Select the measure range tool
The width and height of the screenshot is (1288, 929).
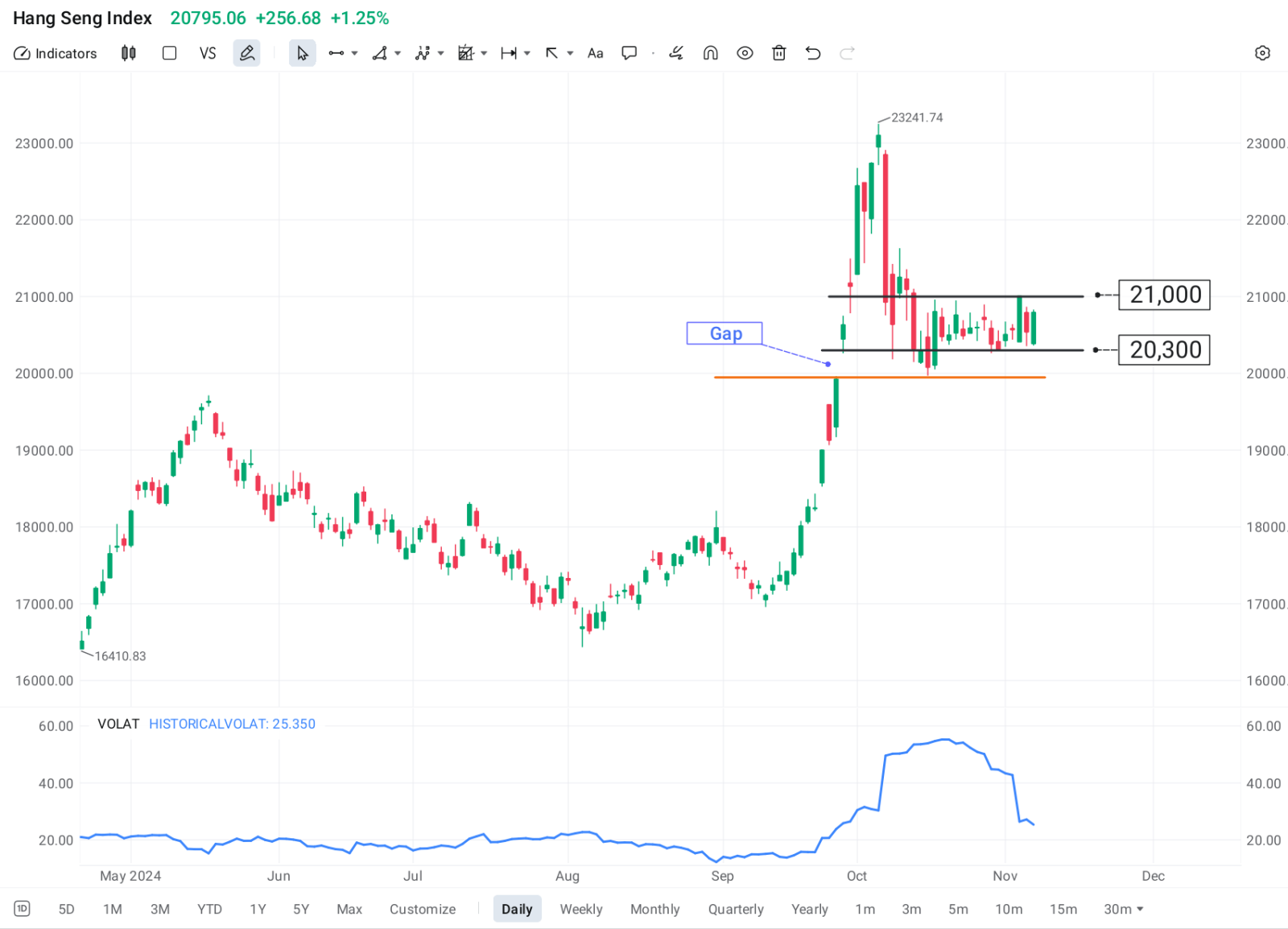click(x=509, y=53)
